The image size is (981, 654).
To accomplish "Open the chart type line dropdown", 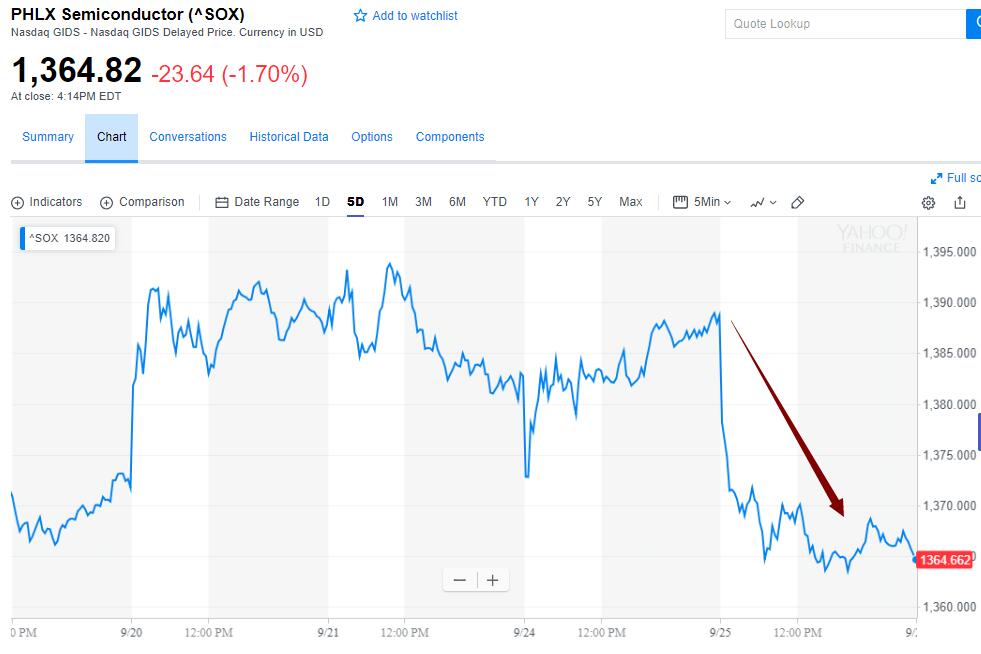I will tap(763, 203).
